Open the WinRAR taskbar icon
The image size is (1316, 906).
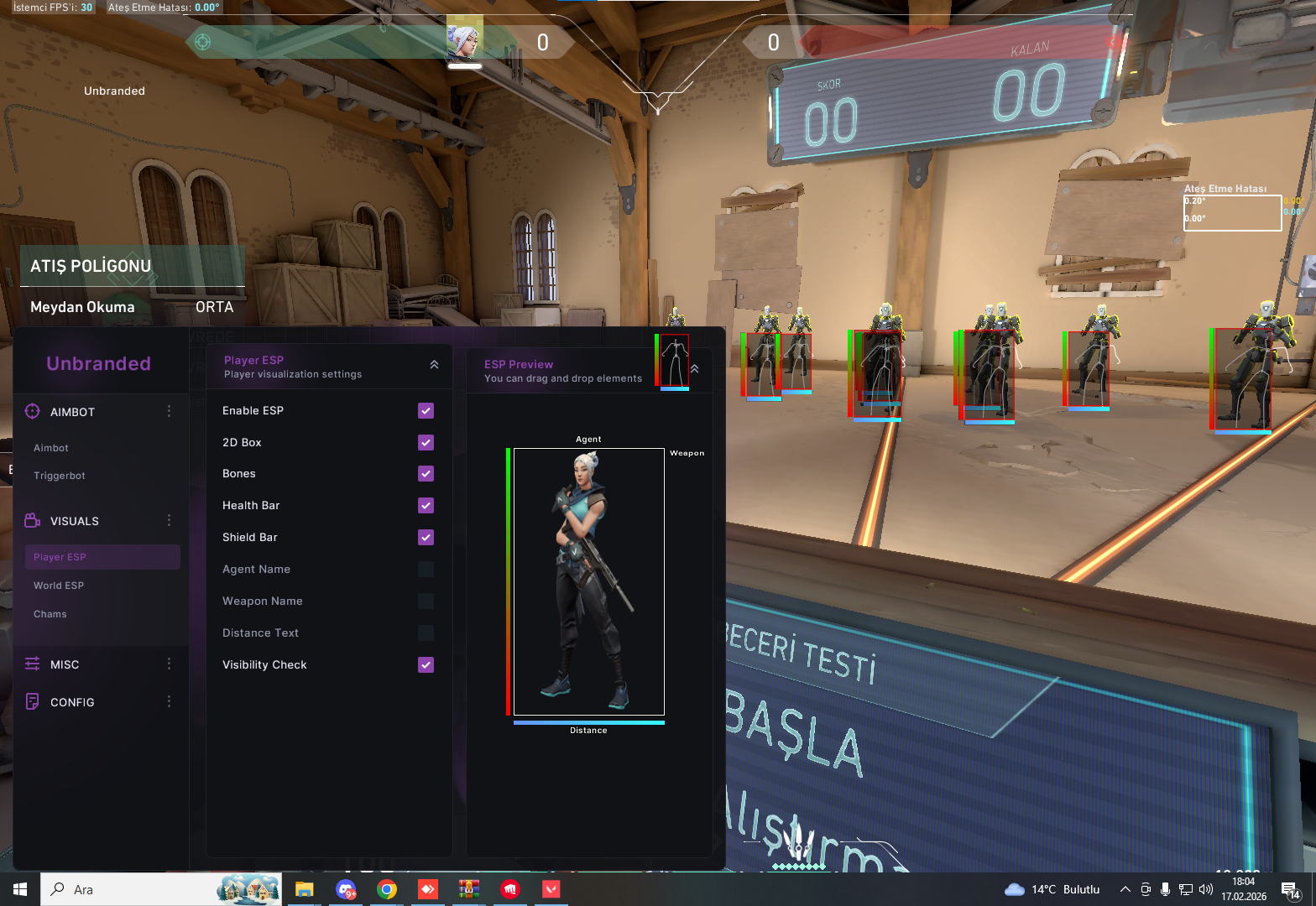469,889
